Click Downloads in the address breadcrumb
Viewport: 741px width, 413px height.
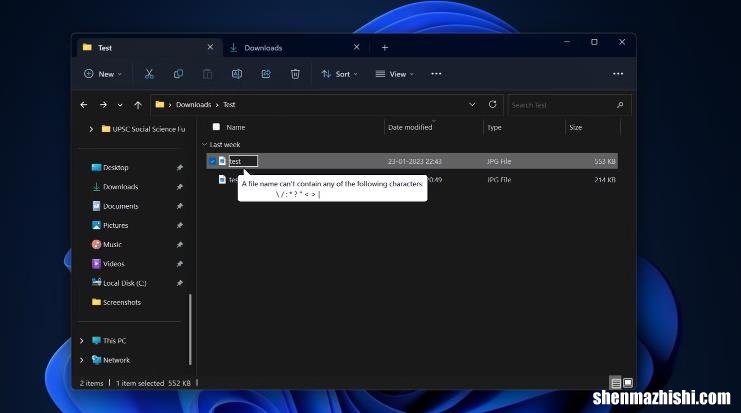coord(194,104)
